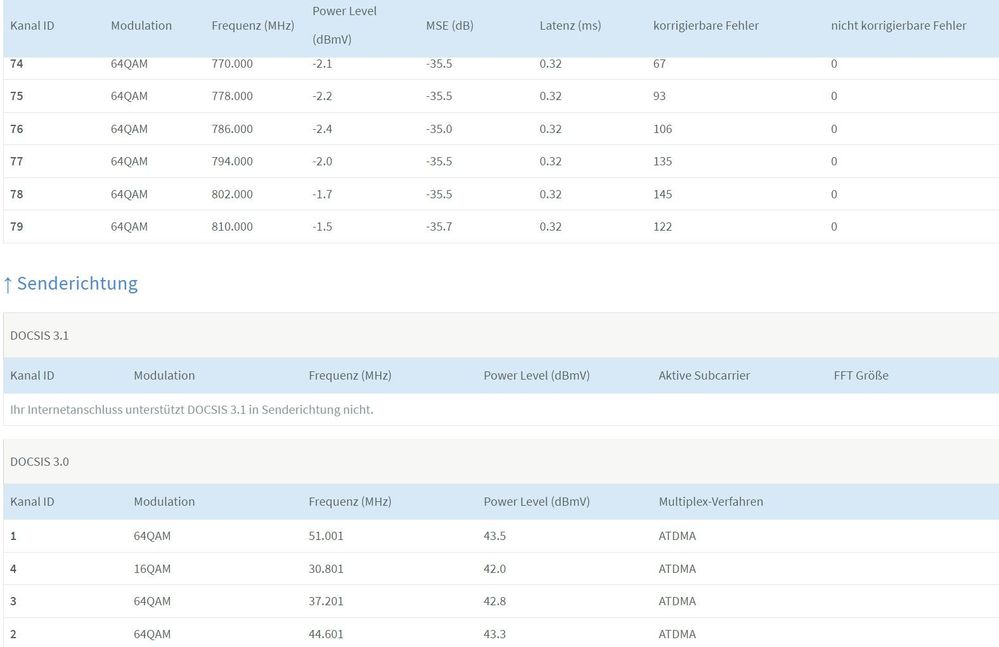Viewport: 999px width, 647px height.
Task: Click power level -2.2 value
Action: click(x=322, y=96)
